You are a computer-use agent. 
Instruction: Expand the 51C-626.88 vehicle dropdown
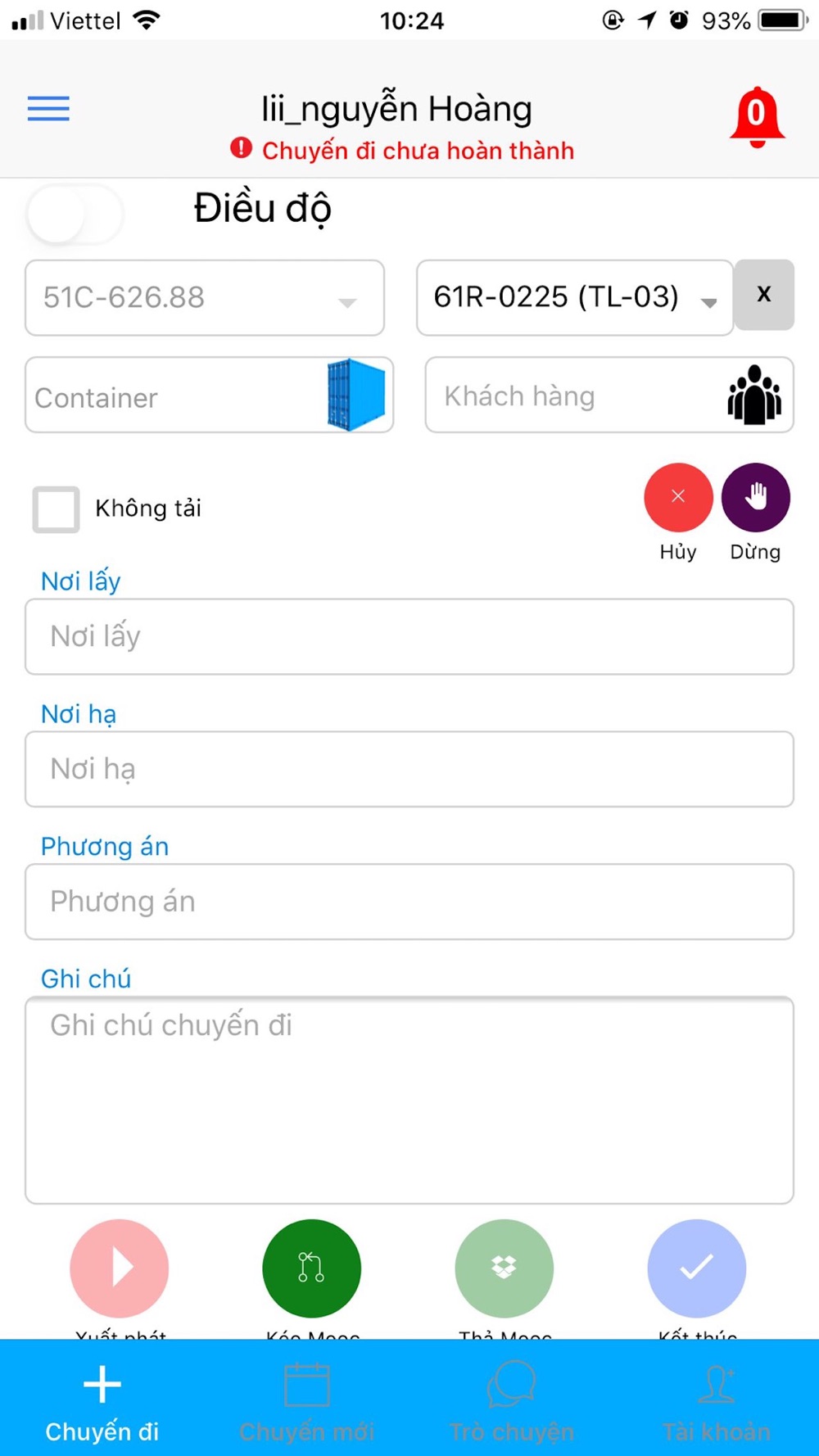[205, 298]
